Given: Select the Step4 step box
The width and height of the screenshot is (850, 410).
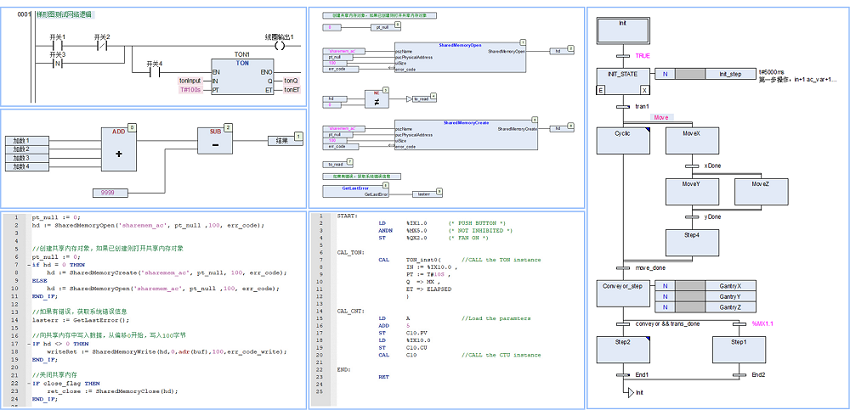Looking at the screenshot, I should pos(692,242).
